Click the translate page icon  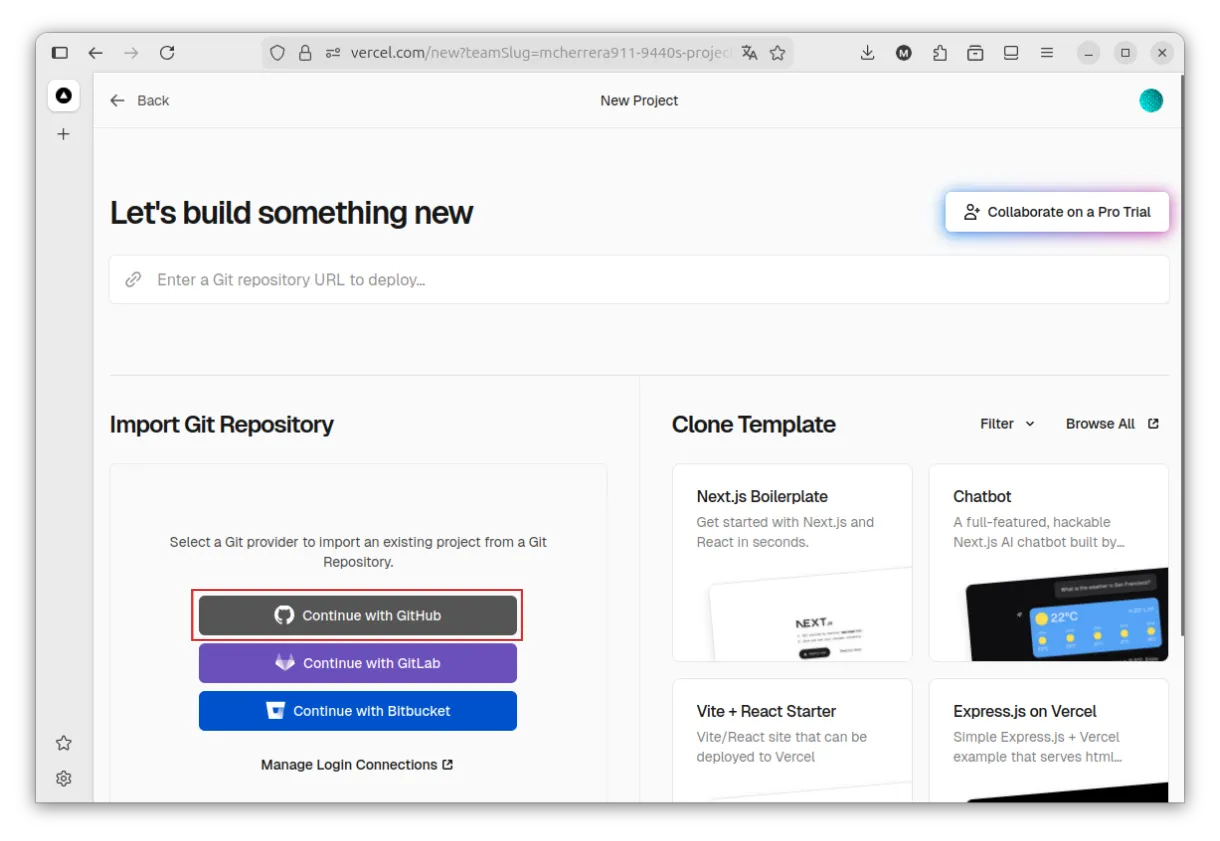pyautogui.click(x=749, y=53)
